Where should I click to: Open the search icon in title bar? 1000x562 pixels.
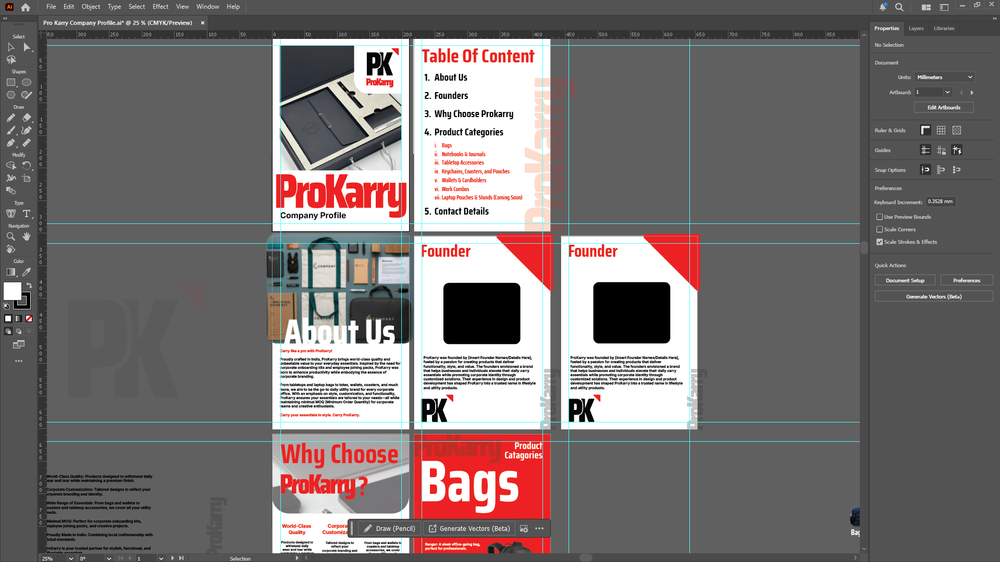pos(899,7)
